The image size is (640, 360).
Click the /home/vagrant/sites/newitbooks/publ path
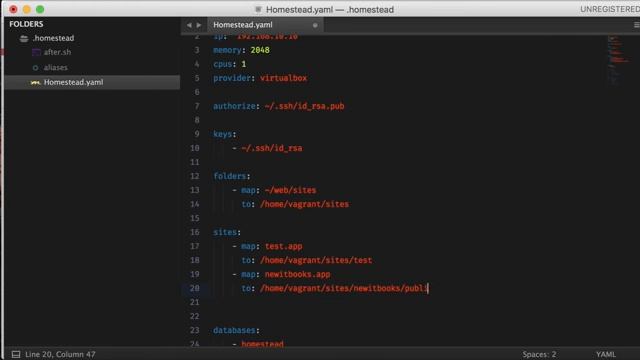[x=344, y=288]
